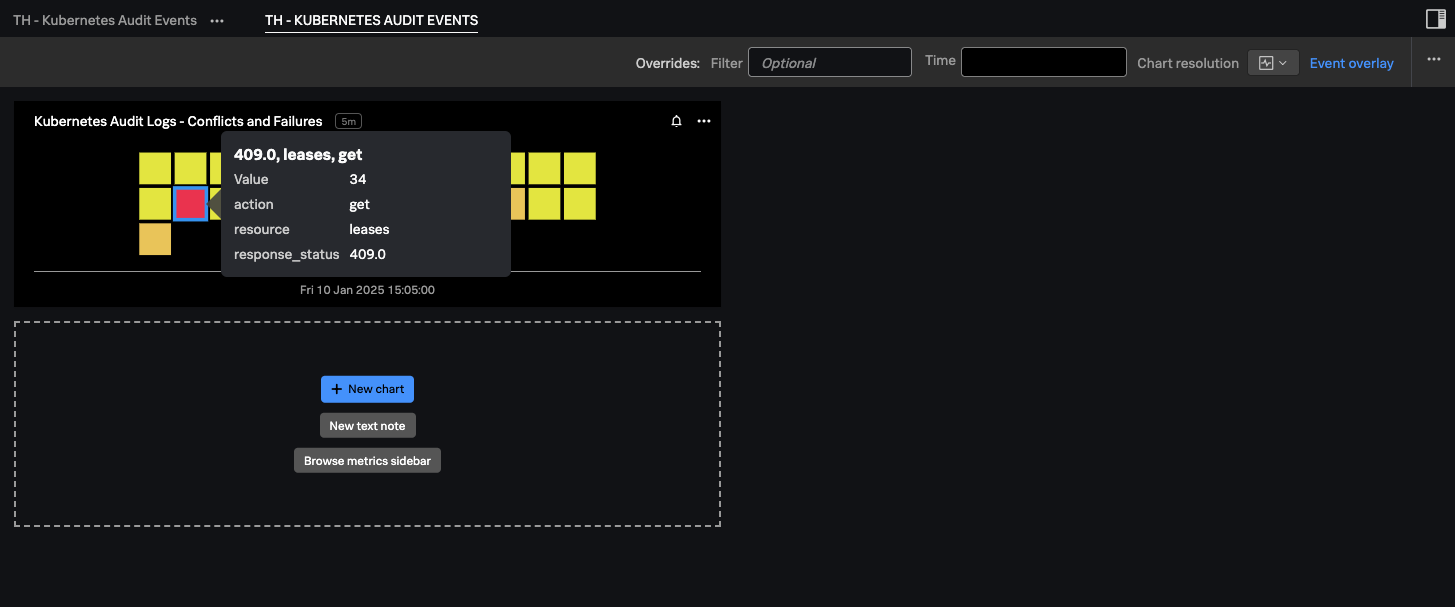Open the dashboard toolbar ellipsis menu icon
This screenshot has width=1455, height=607.
[1433, 61]
